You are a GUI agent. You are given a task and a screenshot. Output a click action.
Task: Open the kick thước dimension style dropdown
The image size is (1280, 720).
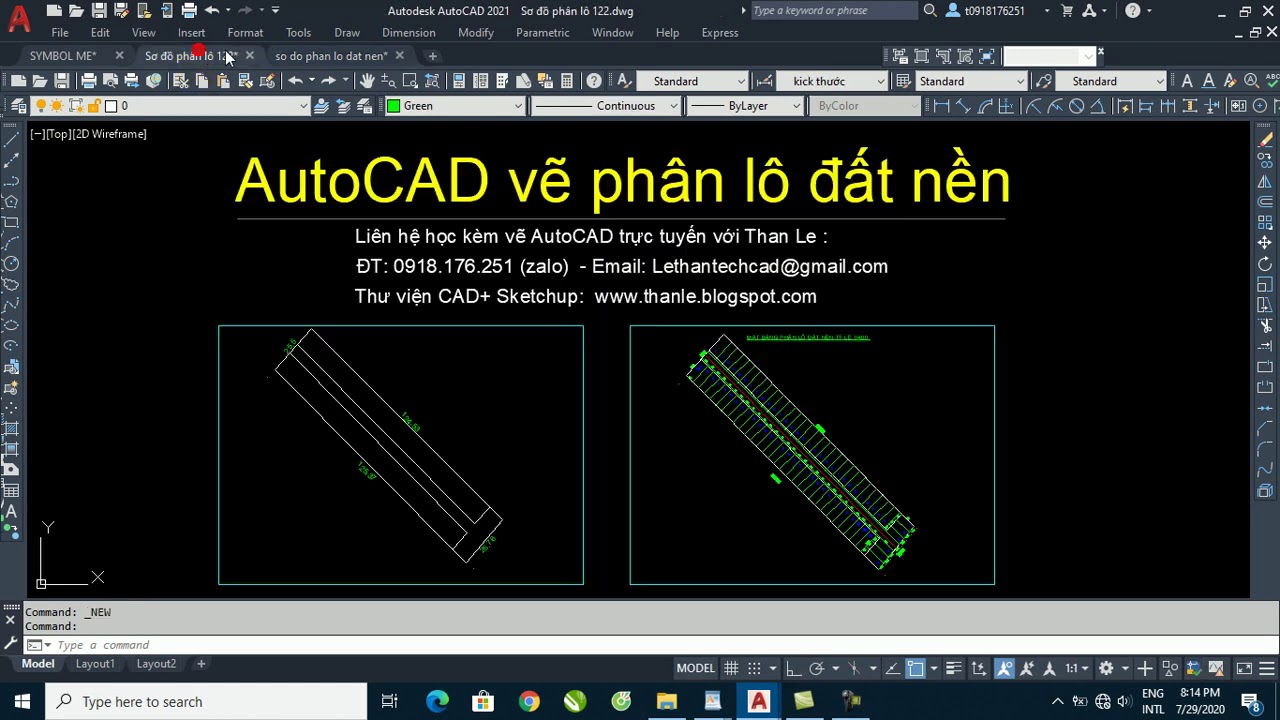pos(832,81)
